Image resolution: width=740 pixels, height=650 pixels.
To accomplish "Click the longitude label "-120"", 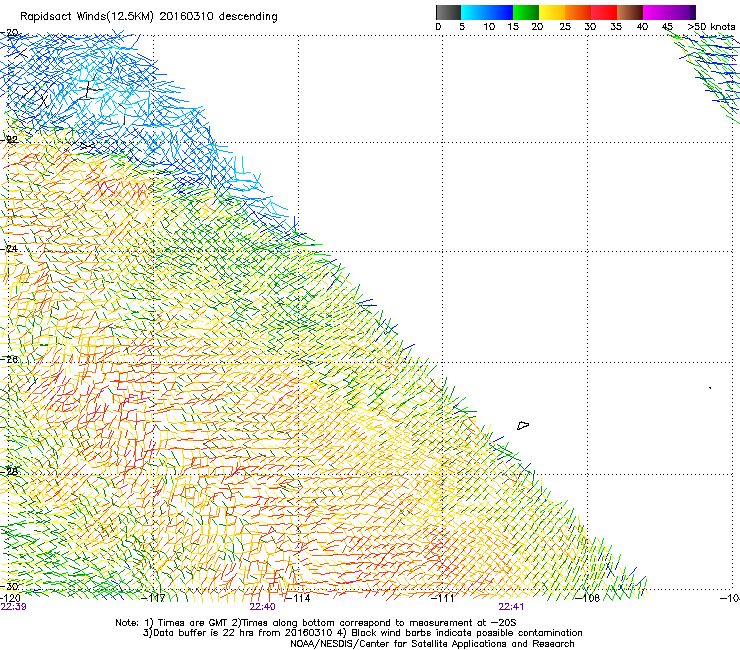I will point(10,598).
